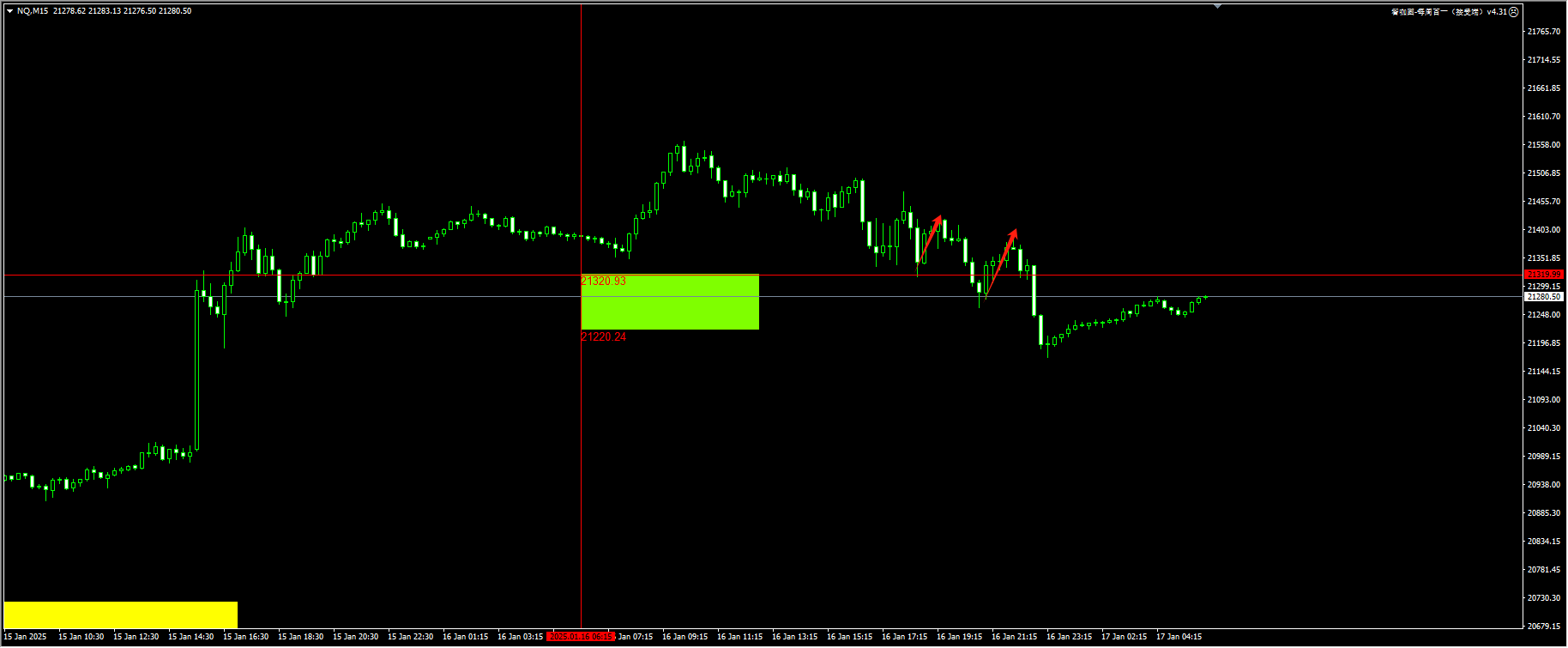Click the NQ,M15 symbol label
This screenshot has height=648, width=1568.
(x=33, y=11)
